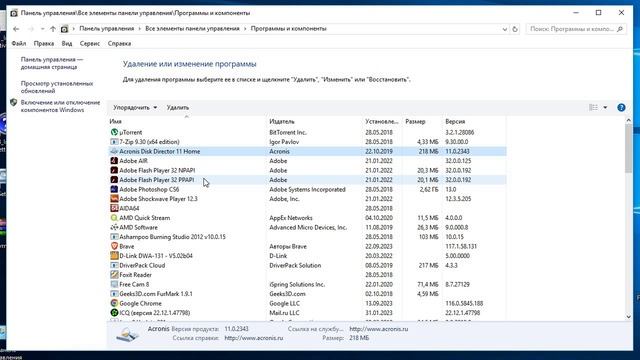The width and height of the screenshot is (640, 360).
Task: Click the Google Chrome icon
Action: (114, 303)
